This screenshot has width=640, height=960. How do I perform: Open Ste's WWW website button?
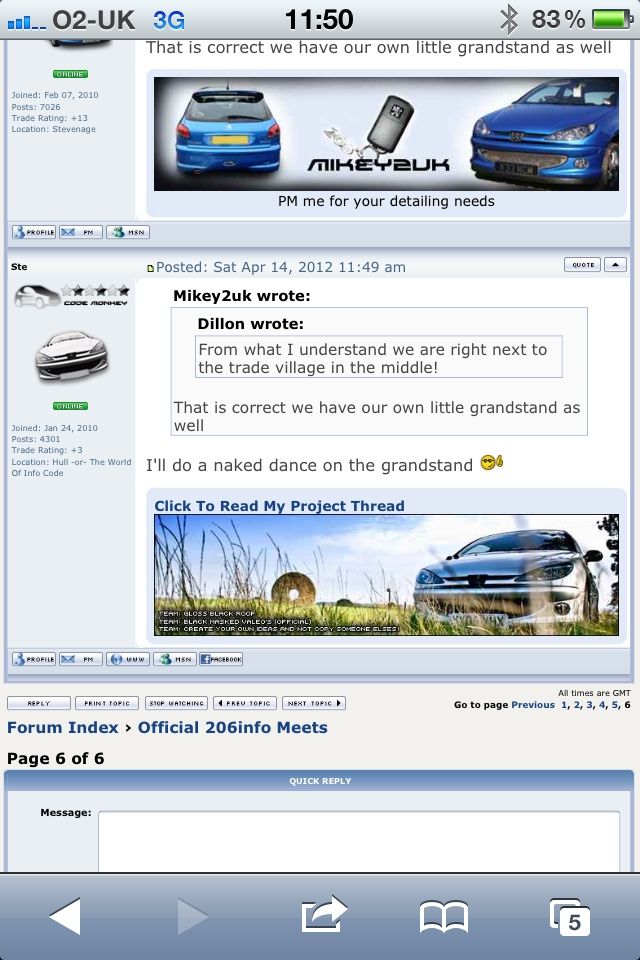point(128,659)
